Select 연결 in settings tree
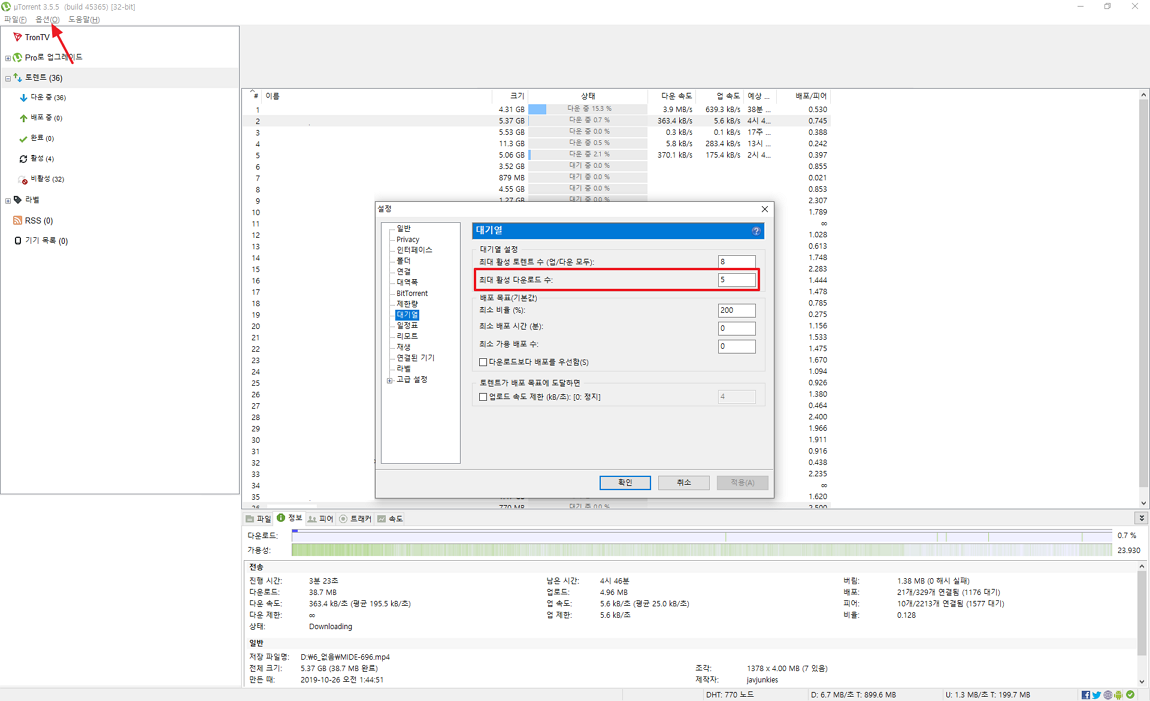Screen dimensions: 1150x701 coord(403,271)
